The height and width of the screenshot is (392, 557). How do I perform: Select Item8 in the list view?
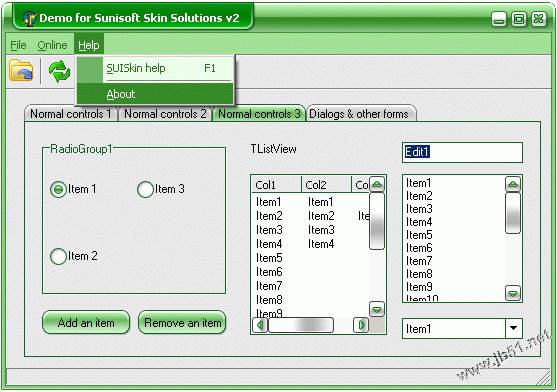point(269,300)
